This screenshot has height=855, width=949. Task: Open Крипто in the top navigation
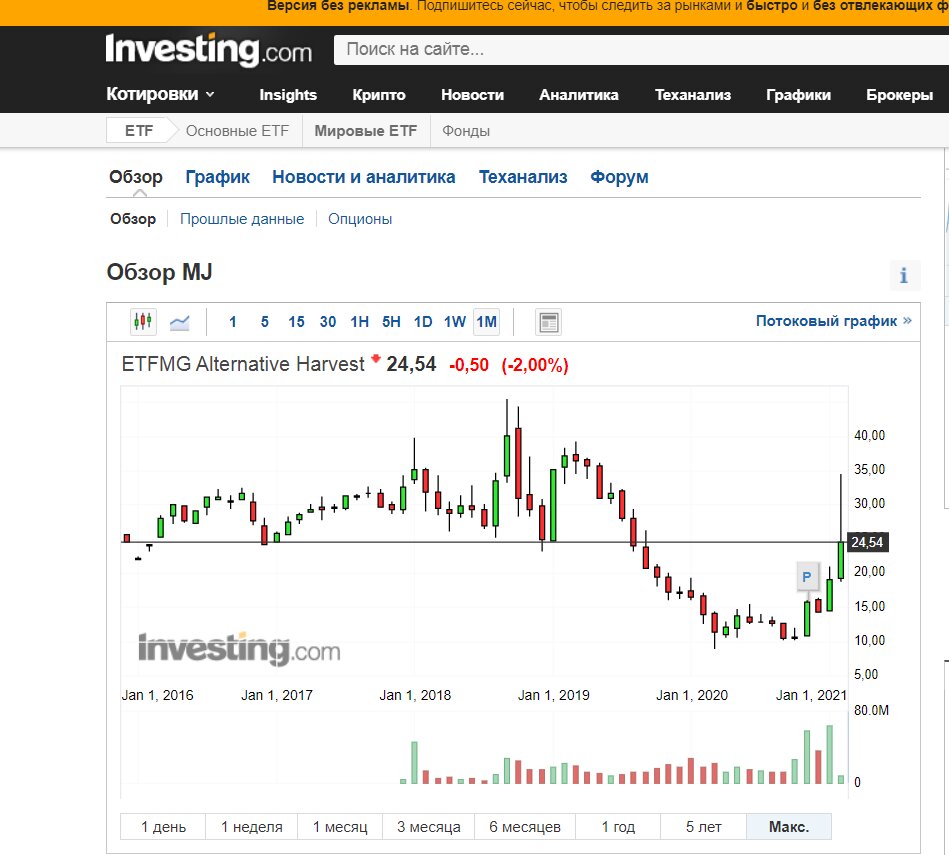[x=379, y=95]
